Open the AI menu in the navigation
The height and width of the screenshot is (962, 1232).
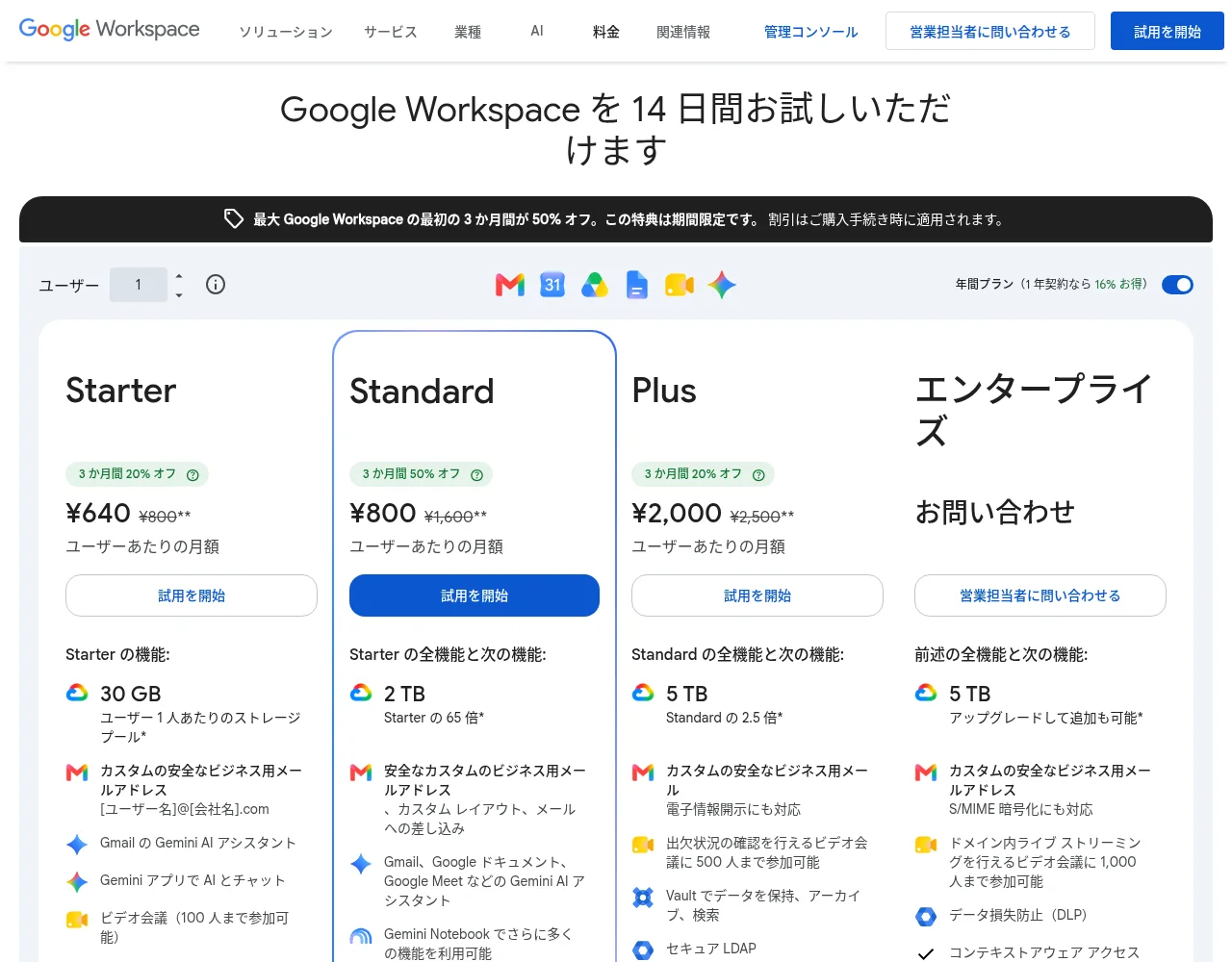tap(537, 31)
